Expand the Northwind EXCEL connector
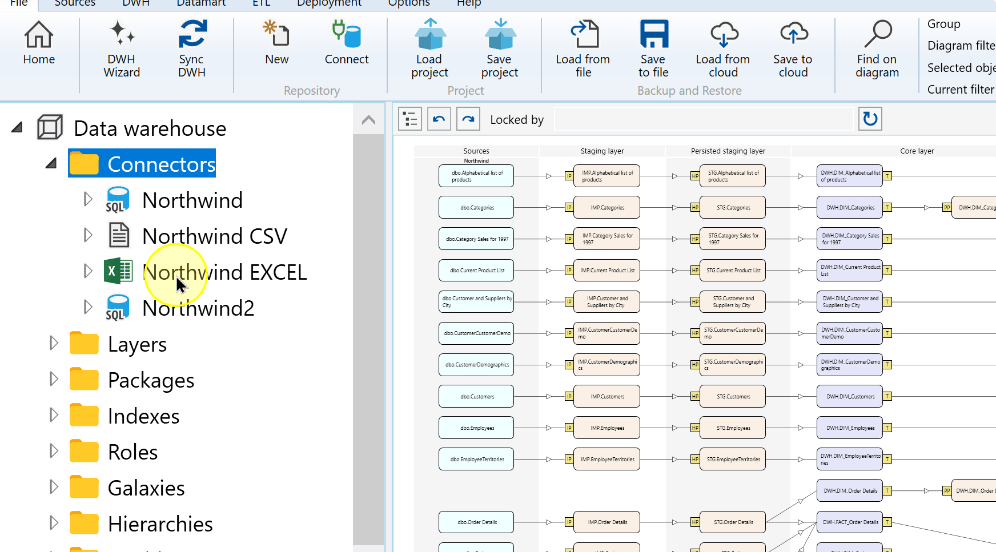 click(88, 271)
